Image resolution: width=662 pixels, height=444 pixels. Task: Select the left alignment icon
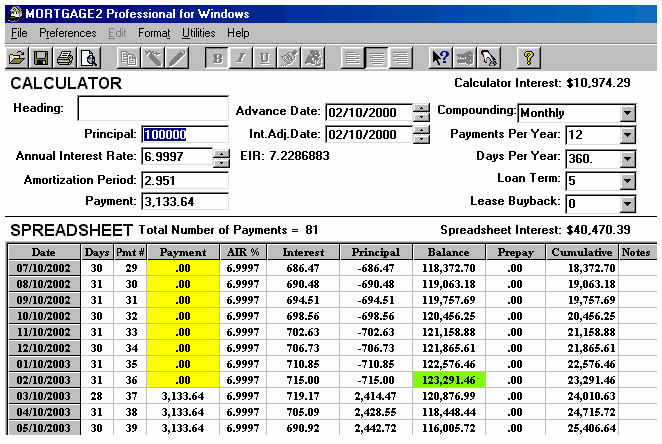click(353, 57)
